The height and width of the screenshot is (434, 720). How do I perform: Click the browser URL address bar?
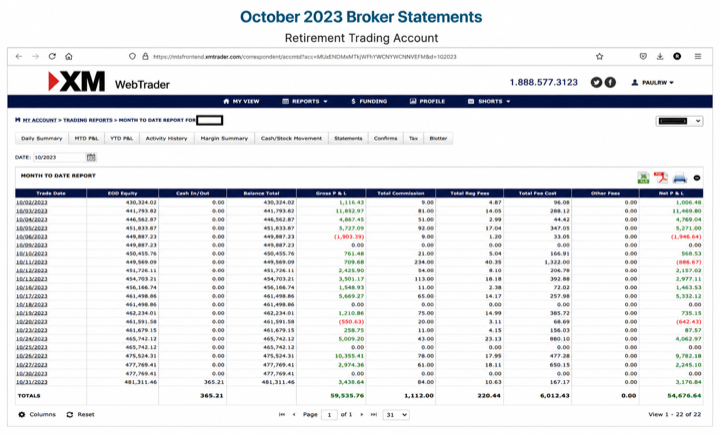click(x=305, y=57)
